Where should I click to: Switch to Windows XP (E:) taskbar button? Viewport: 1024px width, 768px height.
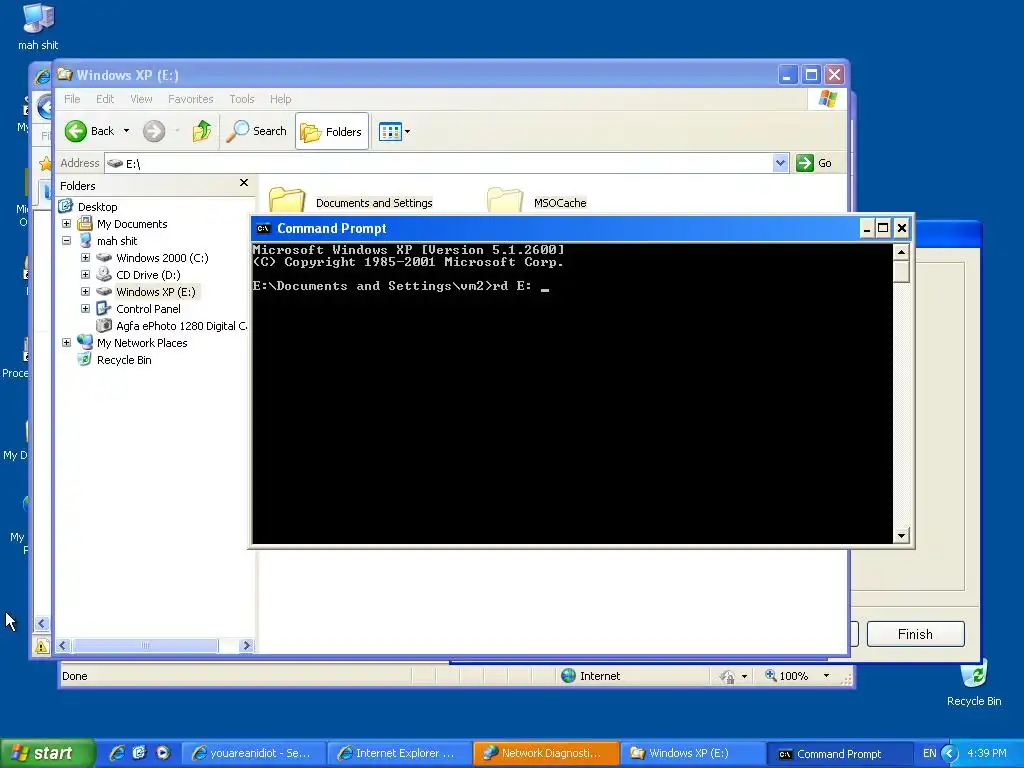[691, 753]
